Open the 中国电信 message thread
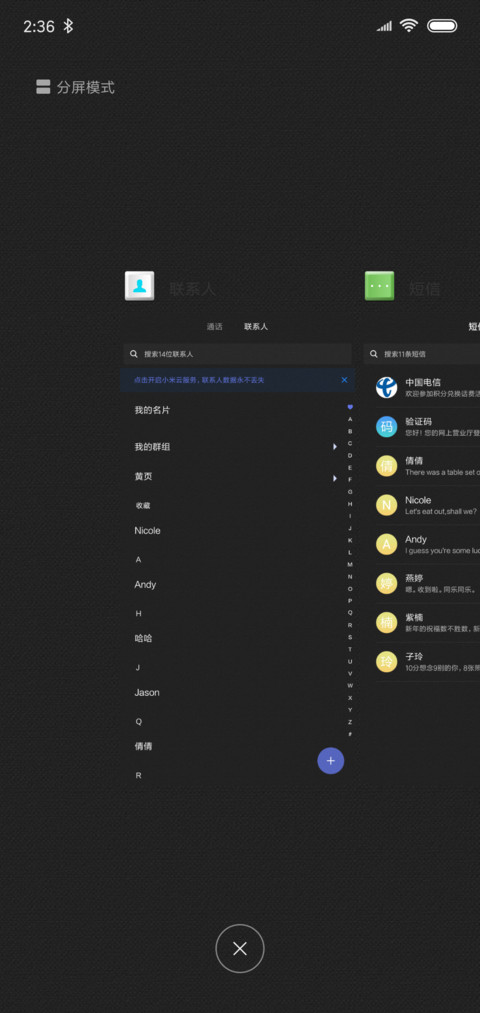The height and width of the screenshot is (1013, 480). click(x=428, y=388)
